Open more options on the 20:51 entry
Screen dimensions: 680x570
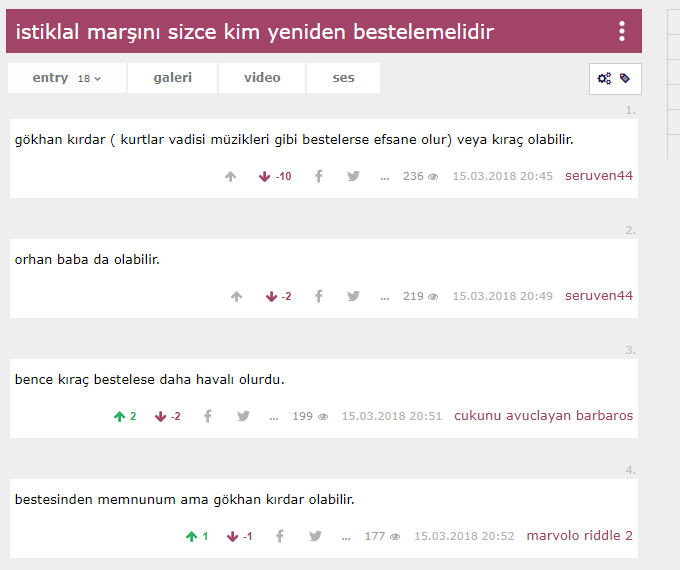point(274,418)
